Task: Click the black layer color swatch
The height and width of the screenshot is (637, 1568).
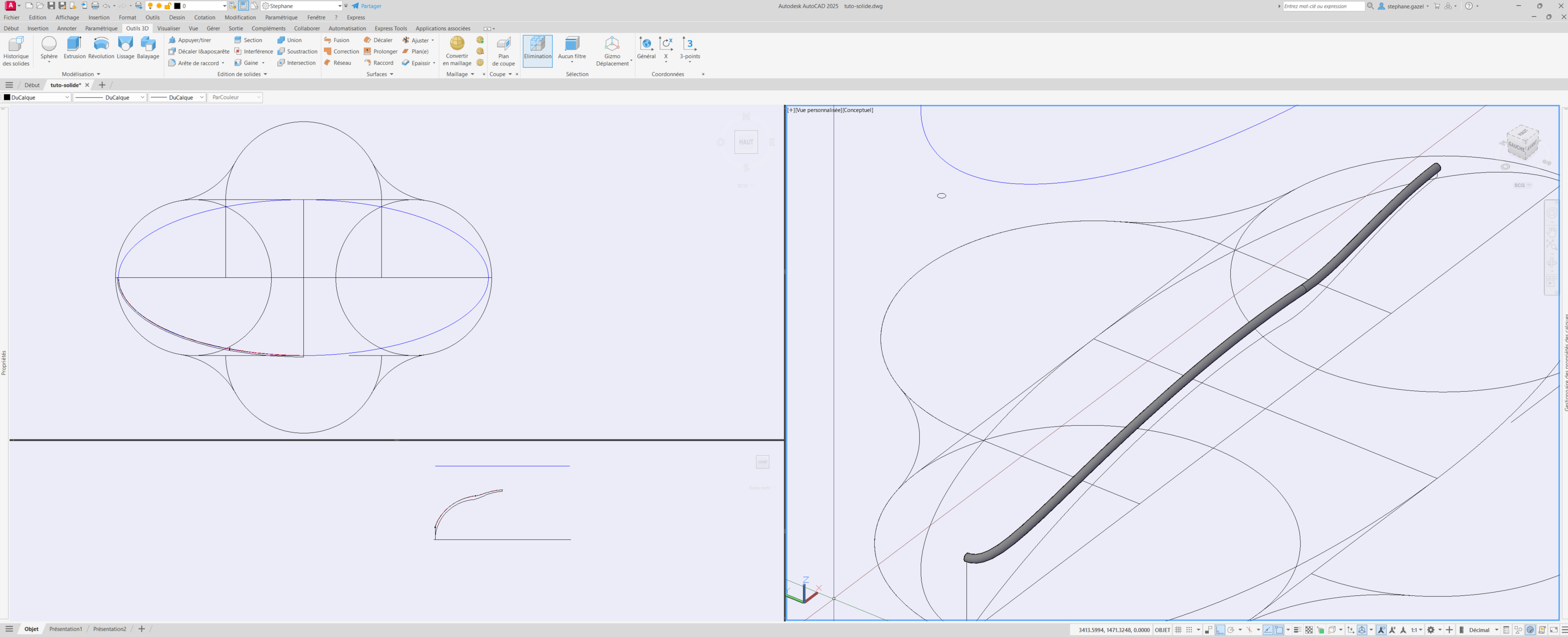Action: (177, 6)
